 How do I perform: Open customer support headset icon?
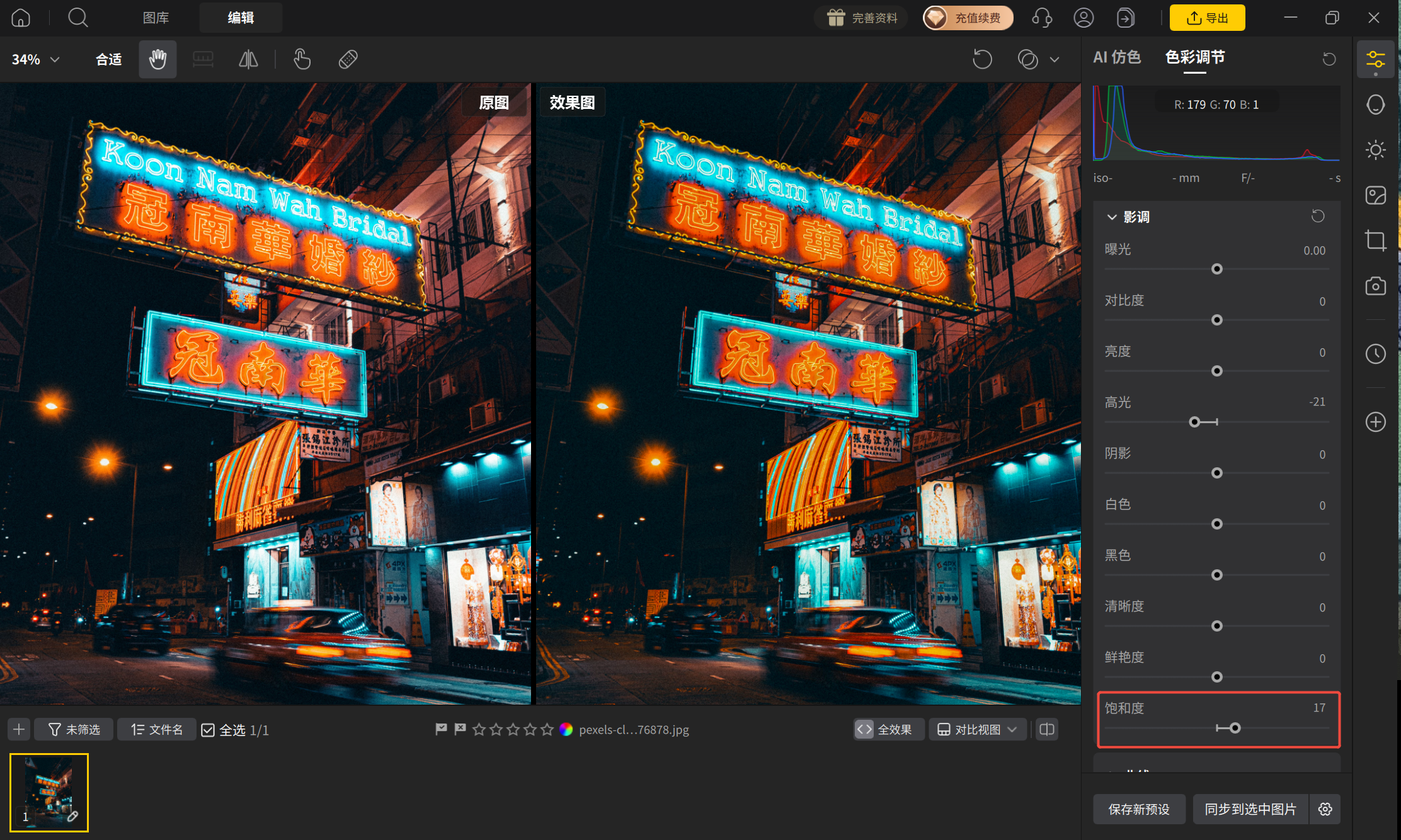(1042, 18)
